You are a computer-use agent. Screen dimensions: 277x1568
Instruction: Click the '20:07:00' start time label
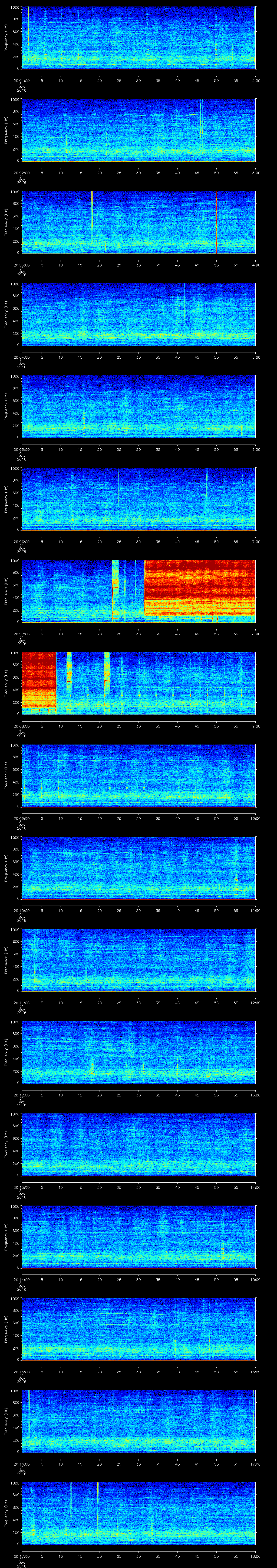21,634
